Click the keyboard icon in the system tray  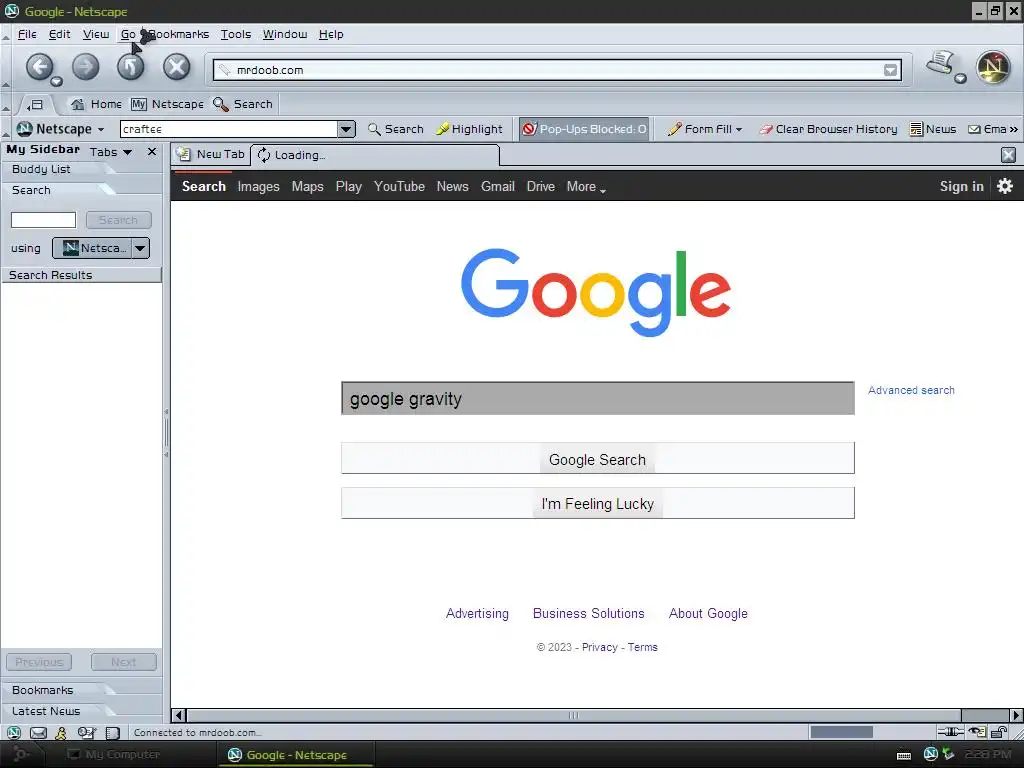point(904,756)
